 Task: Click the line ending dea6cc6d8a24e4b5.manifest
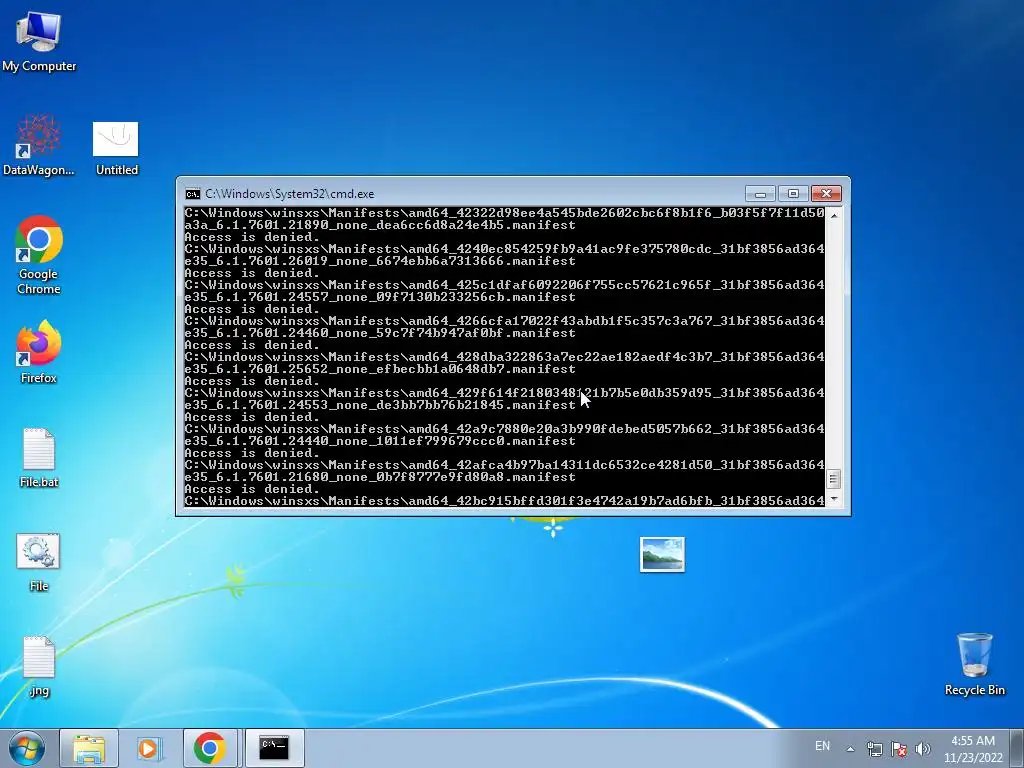380,225
